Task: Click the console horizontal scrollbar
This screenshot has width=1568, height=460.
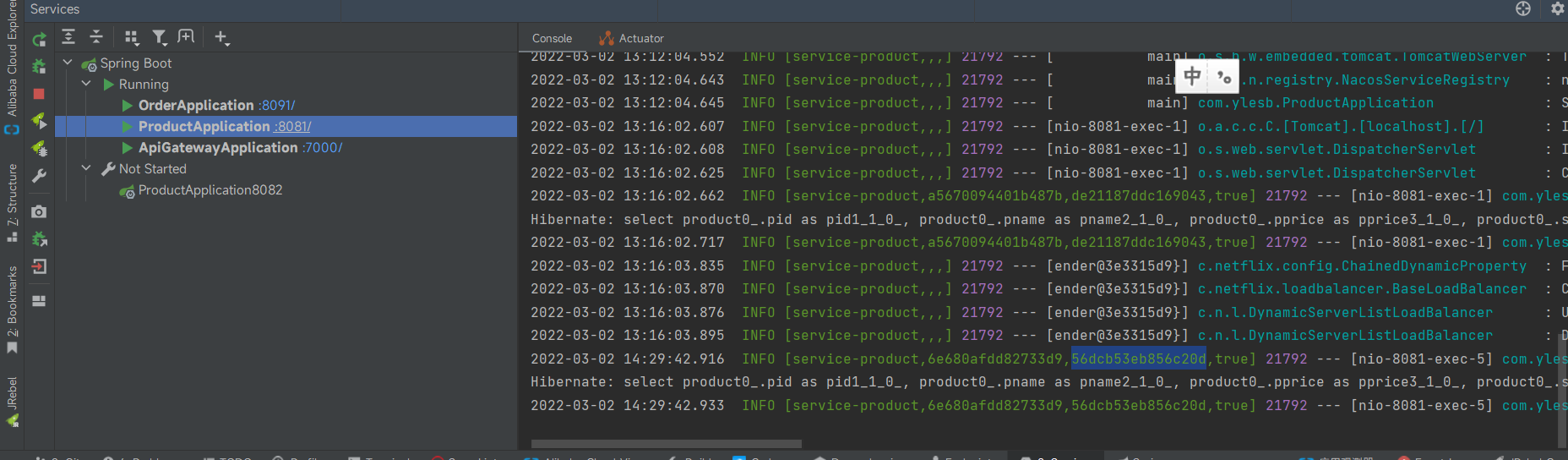Action: 666,443
